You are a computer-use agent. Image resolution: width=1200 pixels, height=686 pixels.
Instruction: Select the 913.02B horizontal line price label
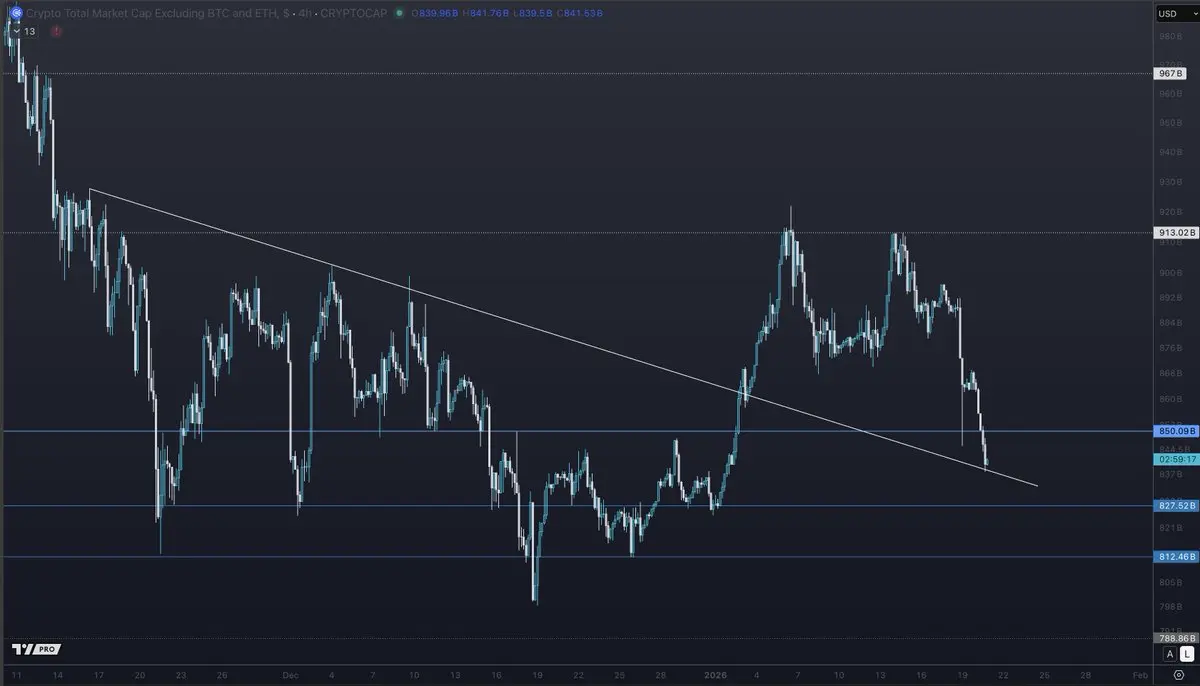pyautogui.click(x=1176, y=233)
